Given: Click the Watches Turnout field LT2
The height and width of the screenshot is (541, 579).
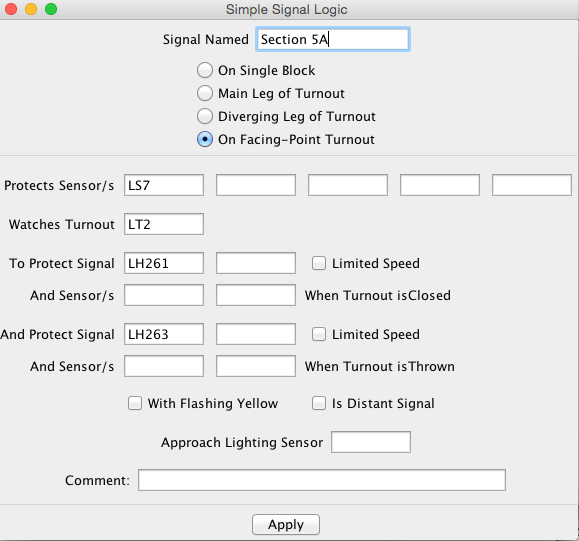Looking at the screenshot, I should [x=164, y=224].
